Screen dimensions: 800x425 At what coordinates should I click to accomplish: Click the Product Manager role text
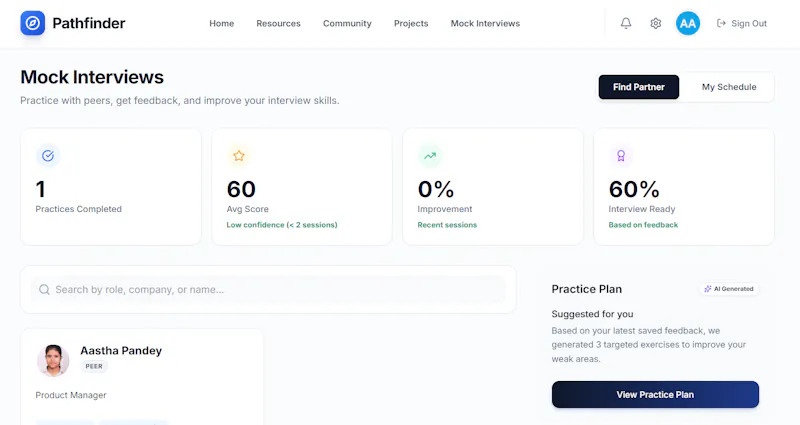tap(71, 395)
